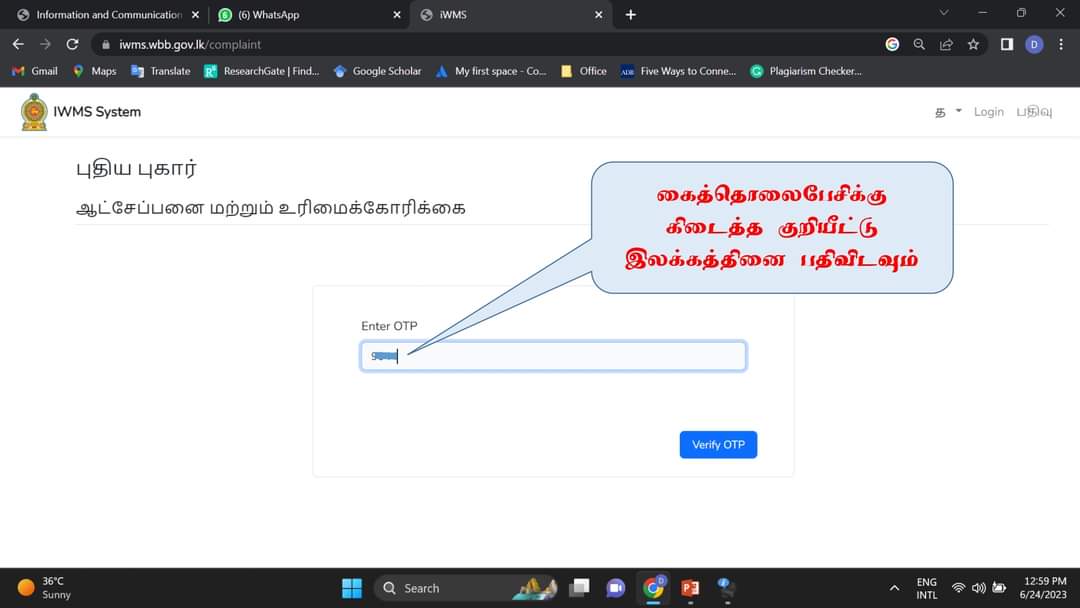Reload the page with refresh icon
The width and height of the screenshot is (1080, 608).
coord(72,44)
